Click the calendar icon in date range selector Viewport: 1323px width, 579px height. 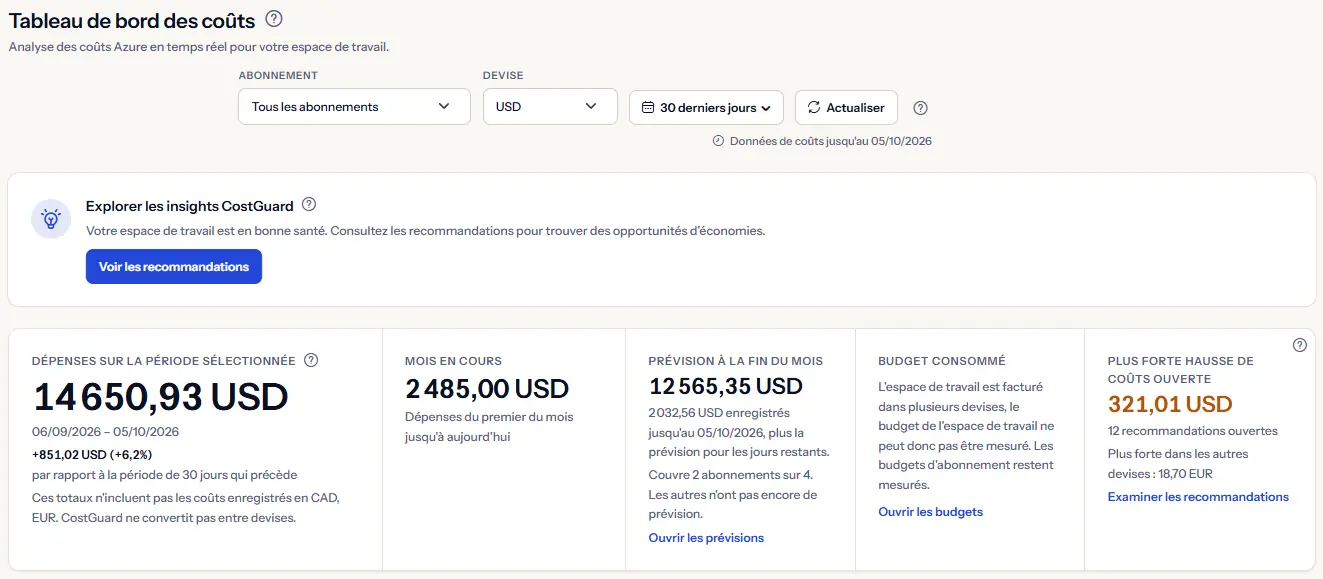click(x=648, y=107)
